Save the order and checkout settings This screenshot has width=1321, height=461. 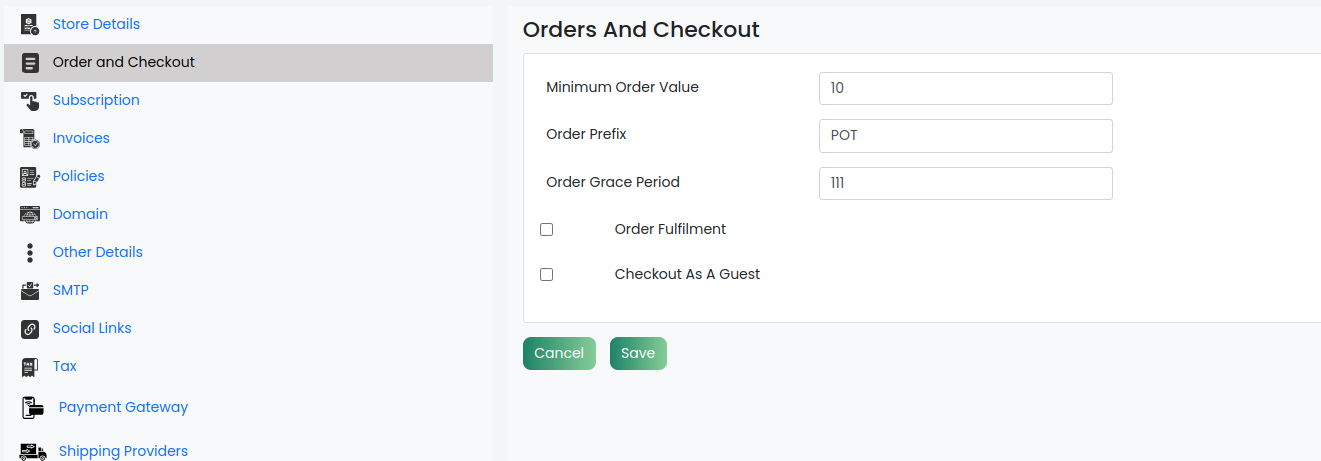638,353
